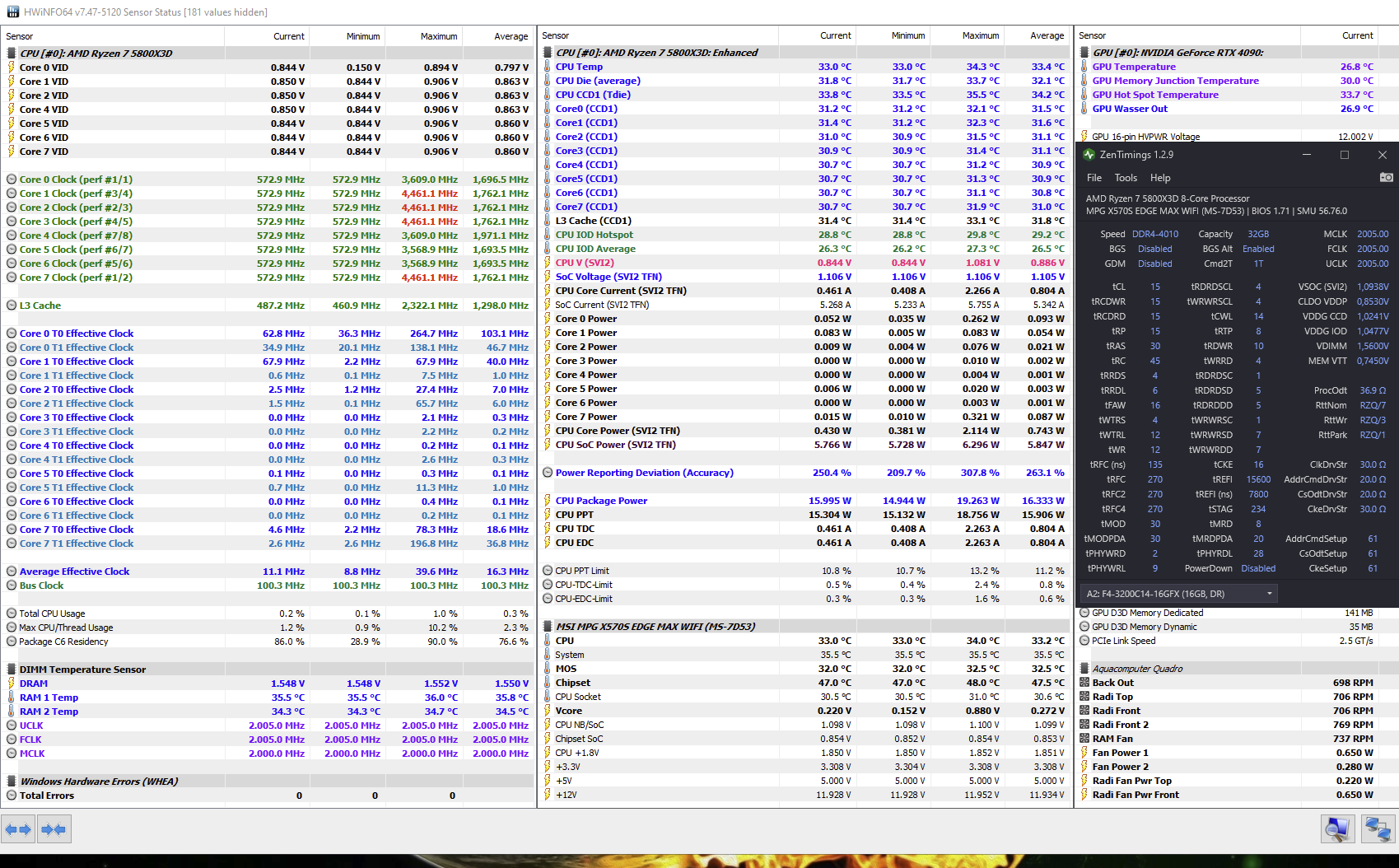Click the lightning icon beside CPU Package Power
The image size is (1399, 868).
[x=548, y=501]
